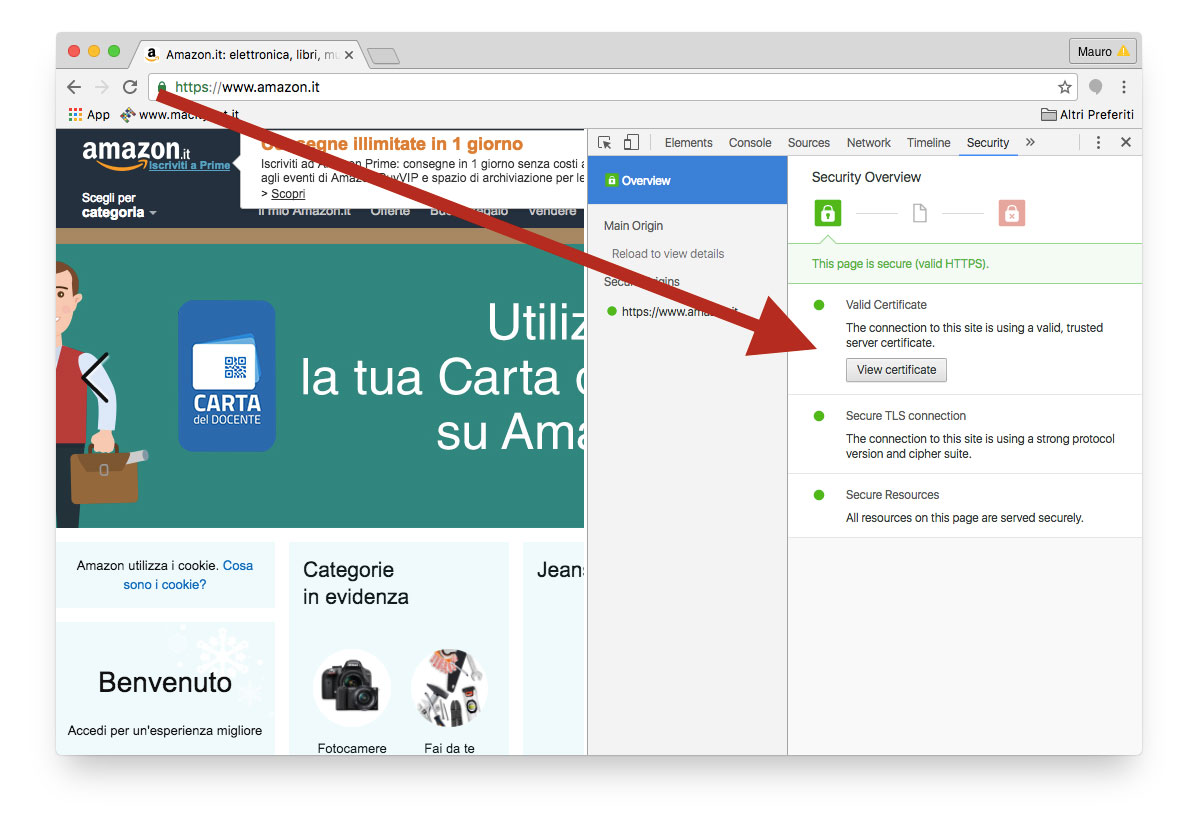Screen dimensions: 1198x835
Task: Click the previous-slide arrow on the banner
Action: pos(96,377)
